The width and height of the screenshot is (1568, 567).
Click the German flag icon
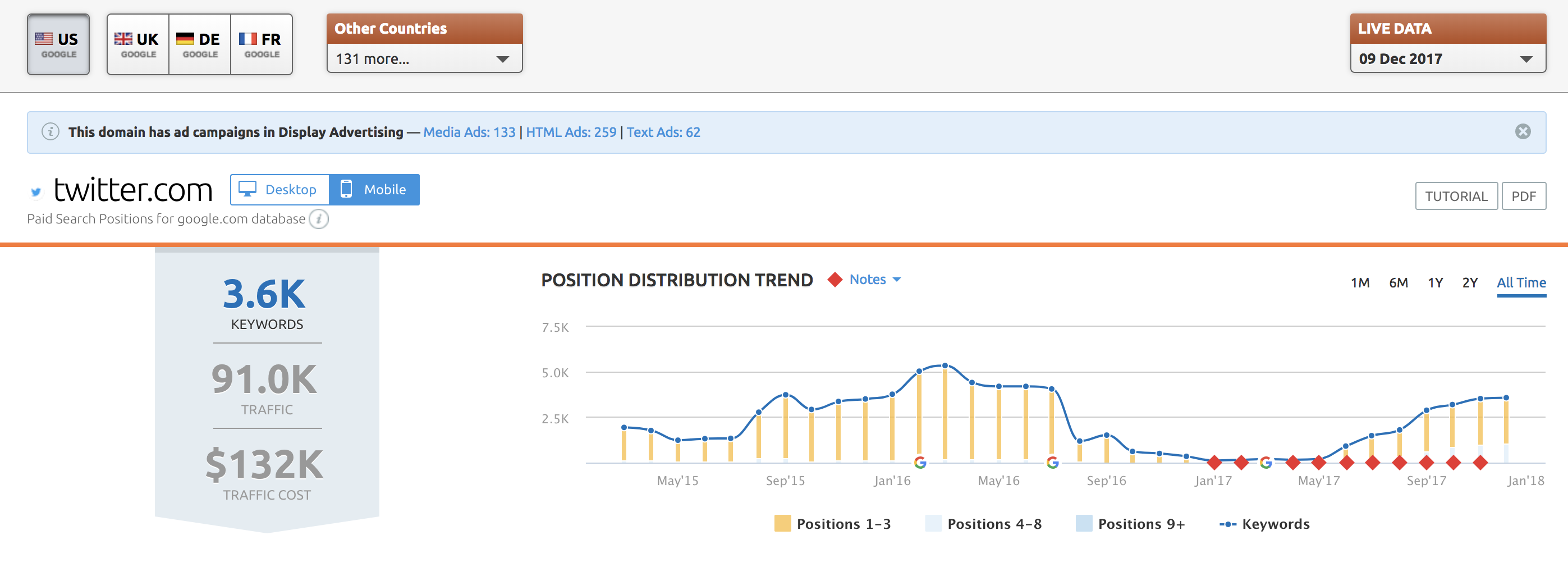coord(185,38)
